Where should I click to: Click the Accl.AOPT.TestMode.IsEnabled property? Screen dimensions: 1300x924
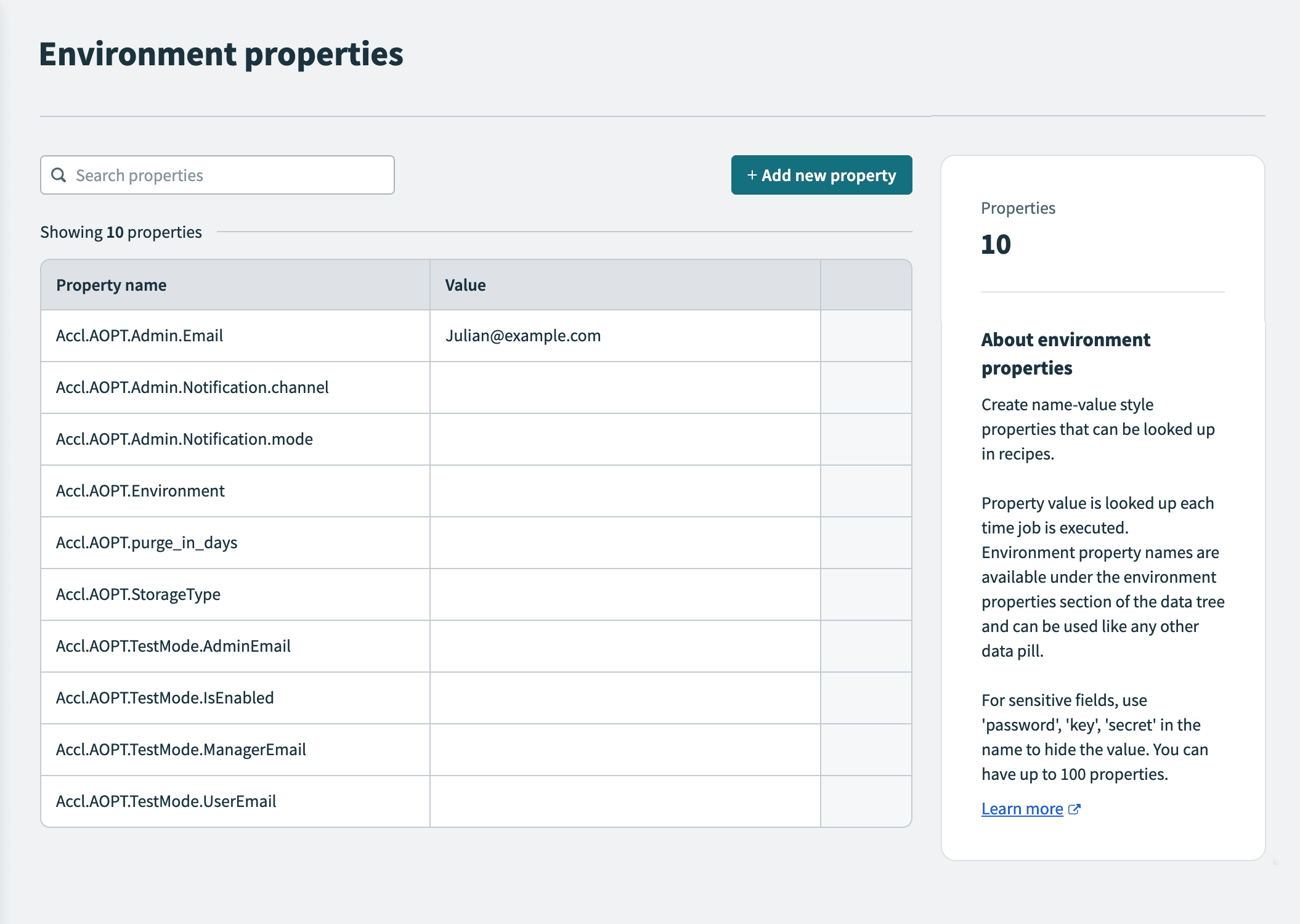coord(165,698)
